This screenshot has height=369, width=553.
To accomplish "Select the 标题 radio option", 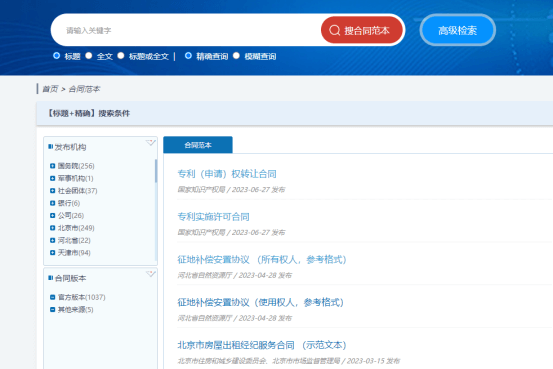I will tap(56, 55).
